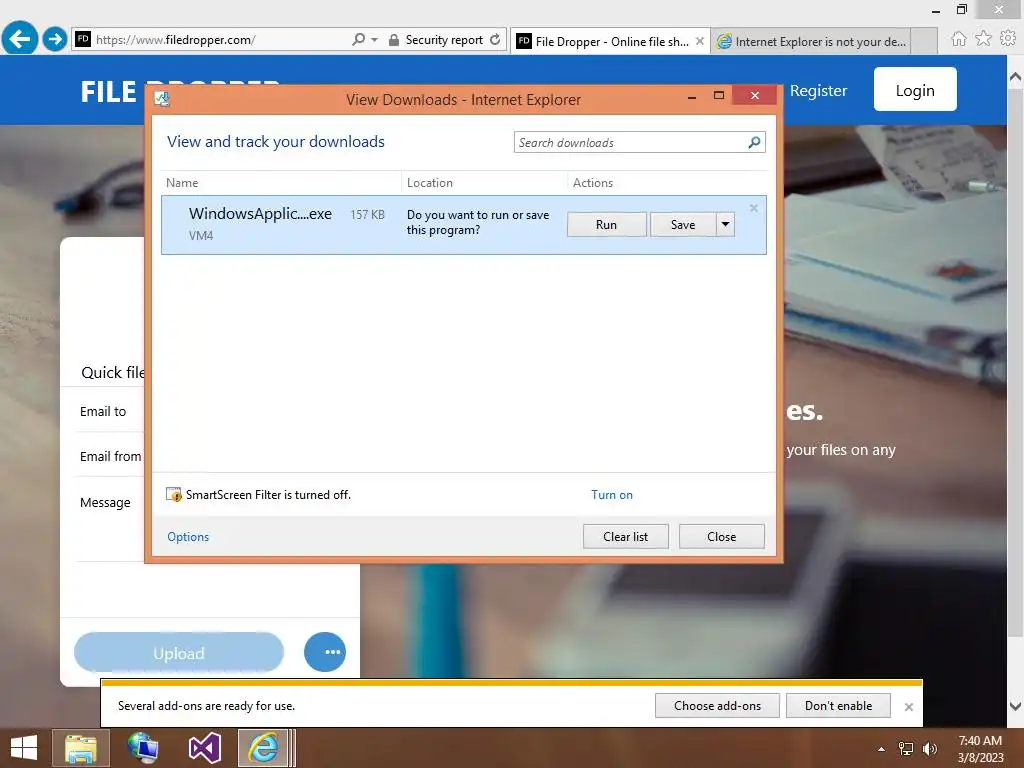The image size is (1024, 768).
Task: Click the Location column header
Action: [430, 183]
